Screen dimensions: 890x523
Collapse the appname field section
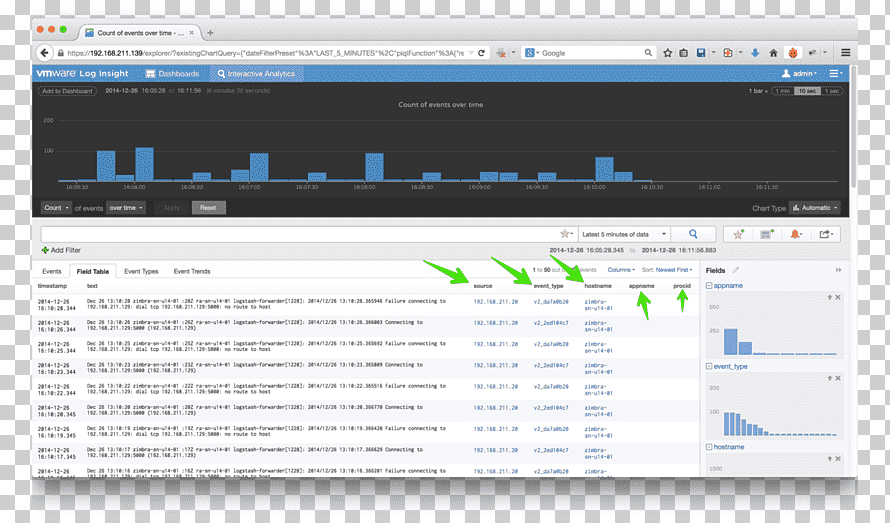[x=709, y=286]
